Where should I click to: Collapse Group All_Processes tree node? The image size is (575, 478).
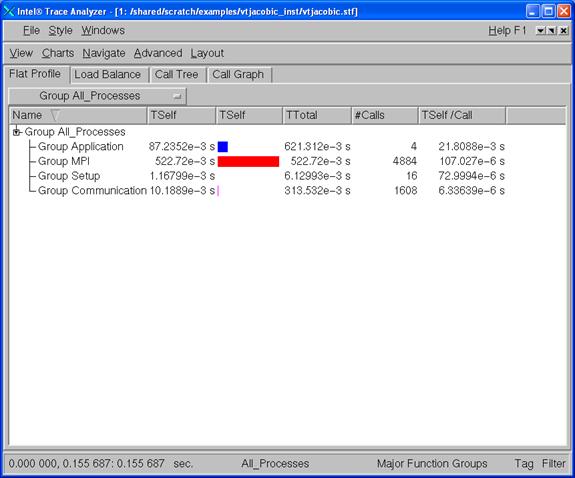click(17, 132)
